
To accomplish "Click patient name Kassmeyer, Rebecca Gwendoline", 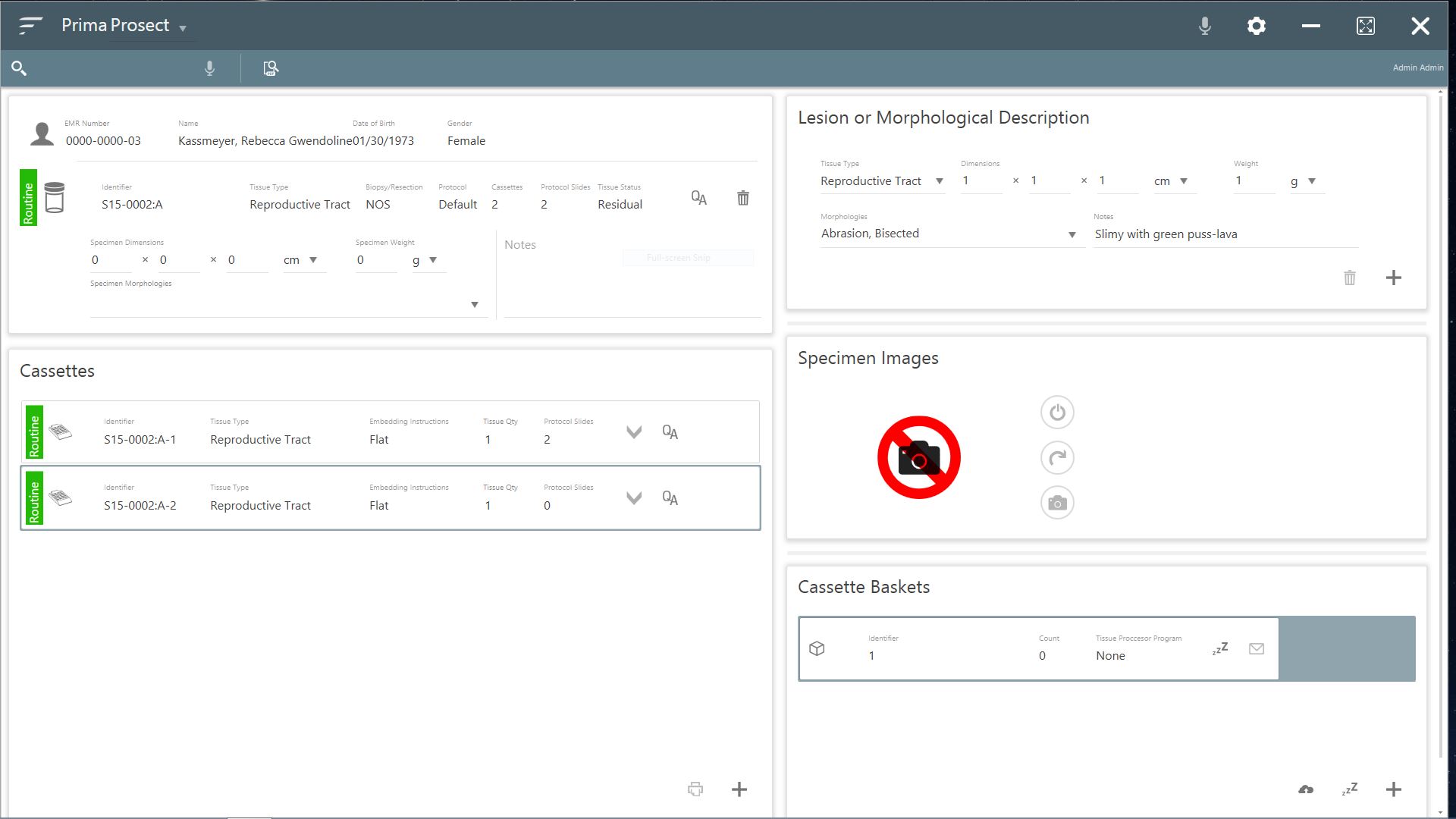I will pyautogui.click(x=265, y=141).
